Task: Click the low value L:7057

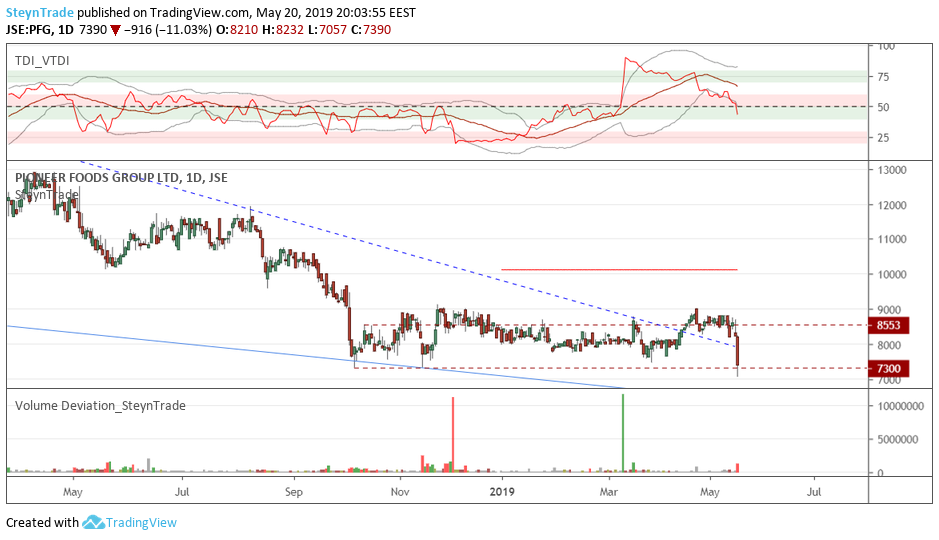Action: pyautogui.click(x=327, y=30)
